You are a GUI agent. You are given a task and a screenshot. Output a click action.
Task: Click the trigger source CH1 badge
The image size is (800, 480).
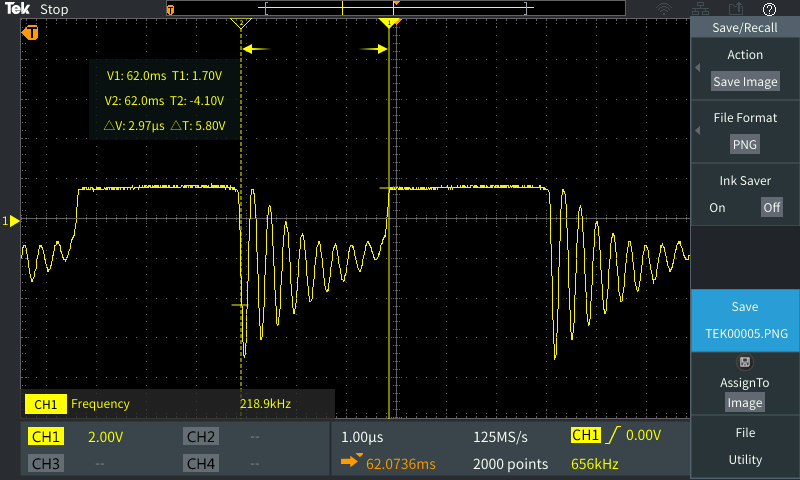click(x=586, y=435)
